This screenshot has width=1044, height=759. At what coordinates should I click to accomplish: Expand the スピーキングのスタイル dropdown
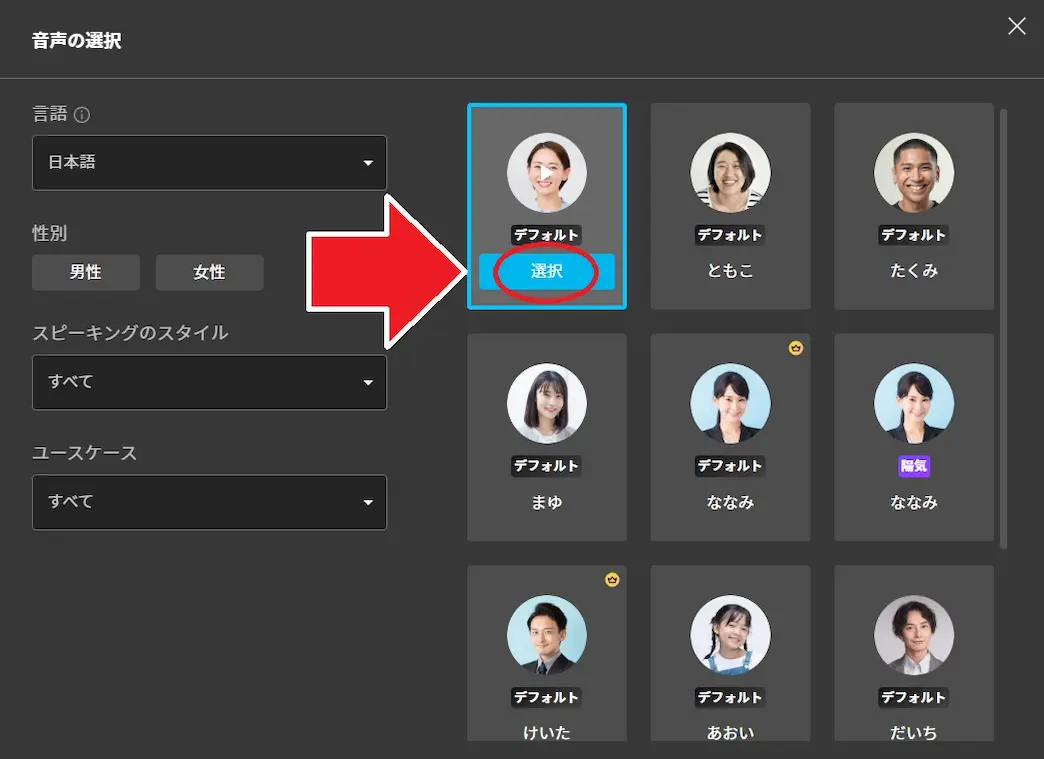pos(209,382)
